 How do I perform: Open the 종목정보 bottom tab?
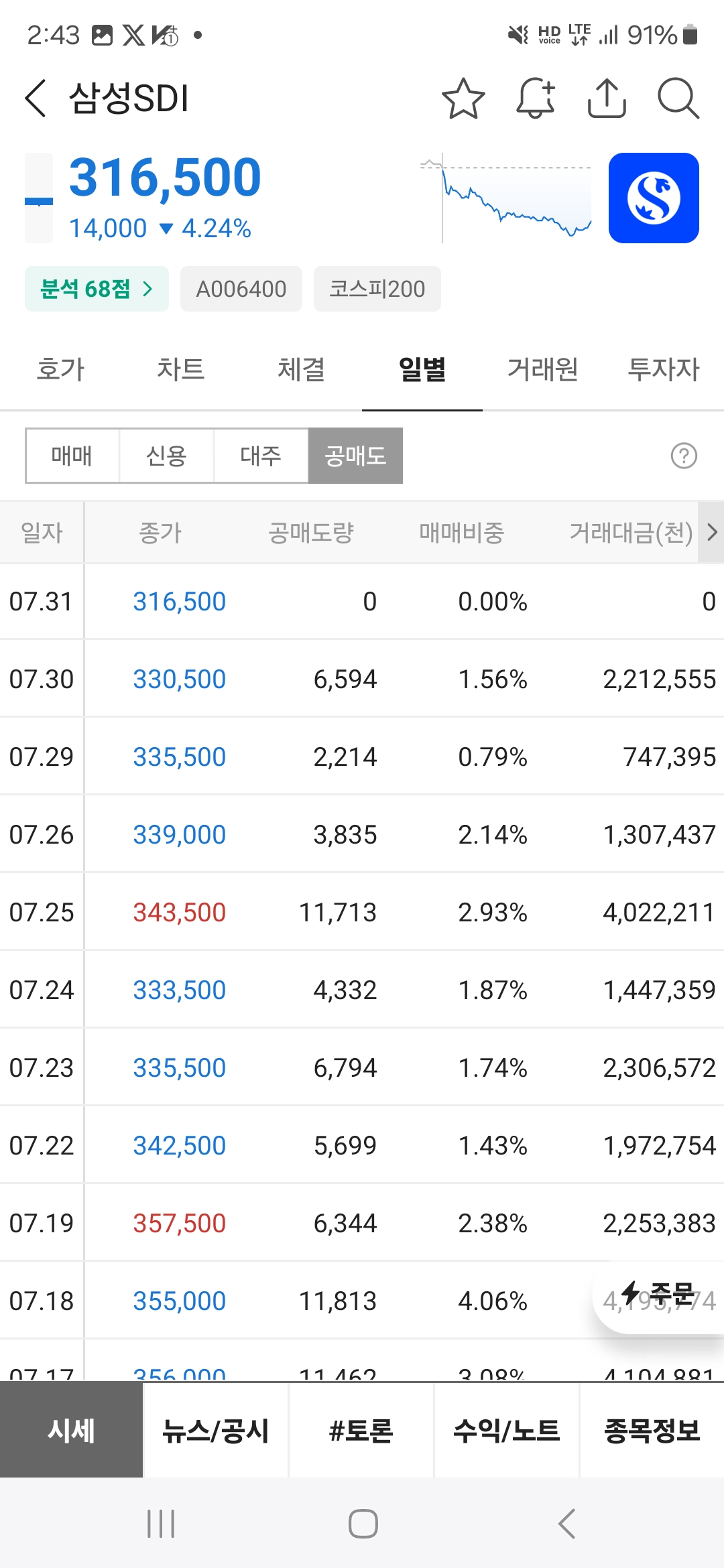[x=652, y=1430]
